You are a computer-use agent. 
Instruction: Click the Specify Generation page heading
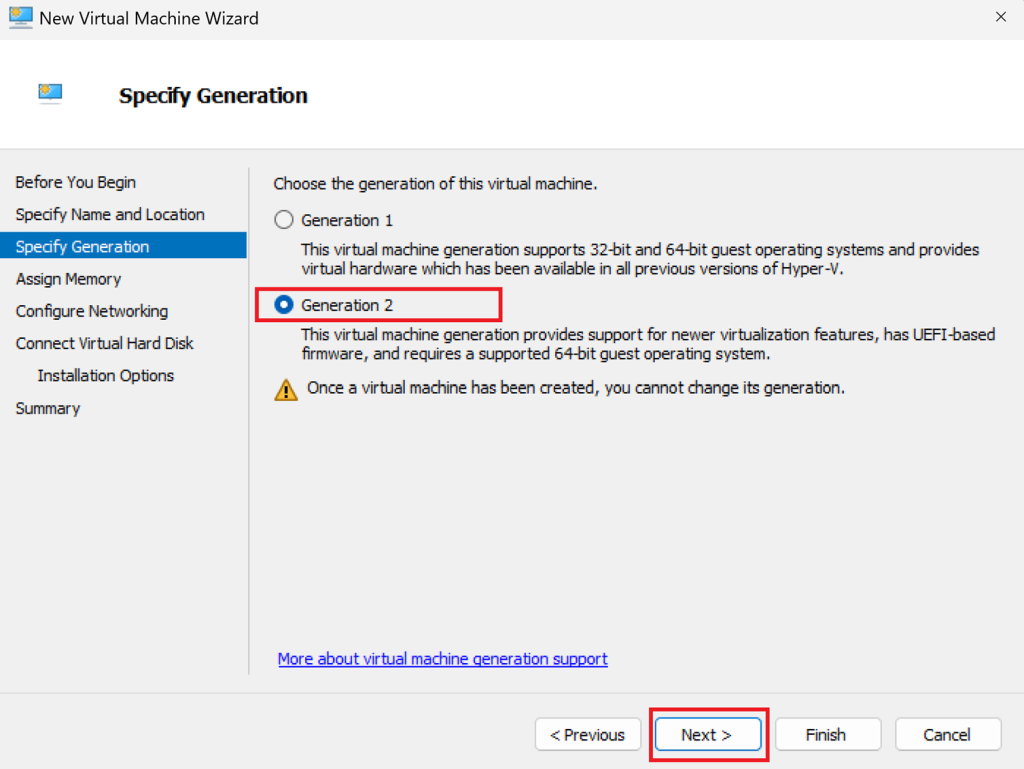[x=213, y=96]
